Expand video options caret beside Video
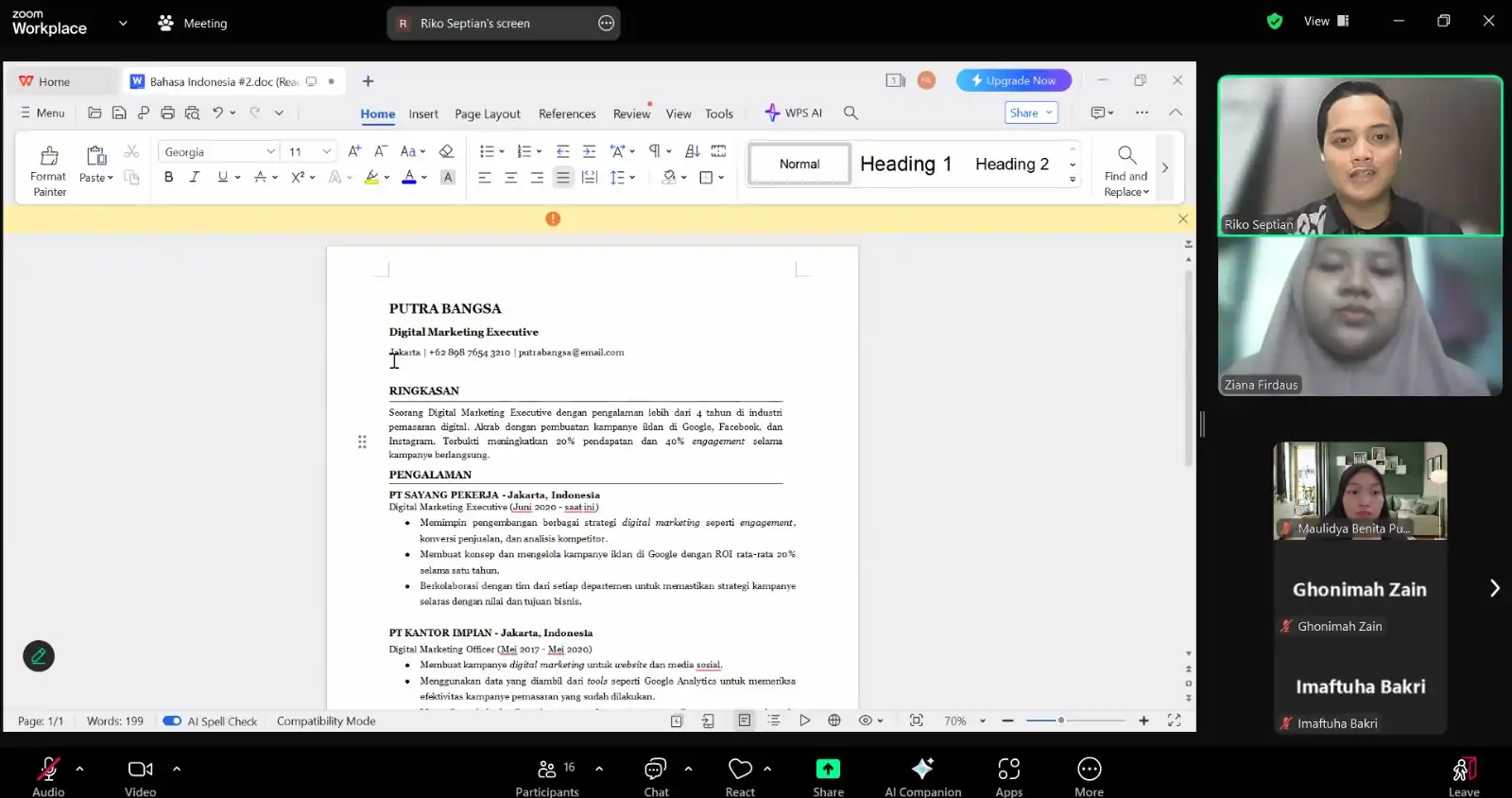The width and height of the screenshot is (1512, 798). click(177, 769)
